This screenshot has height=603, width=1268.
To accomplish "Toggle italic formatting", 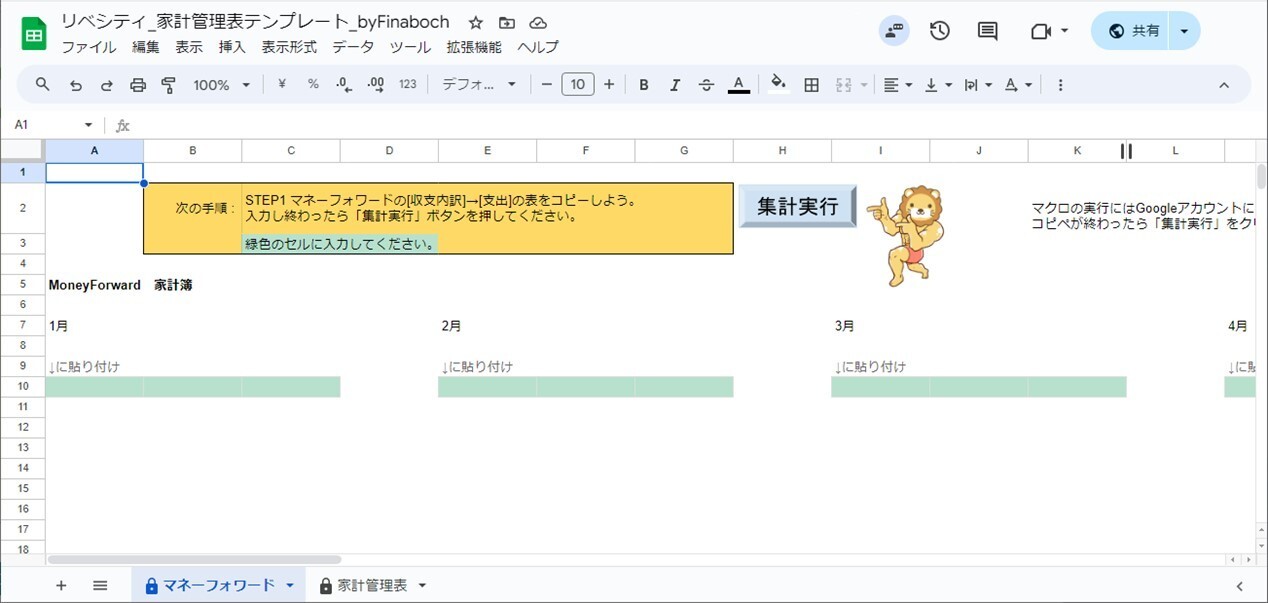I will 675,85.
